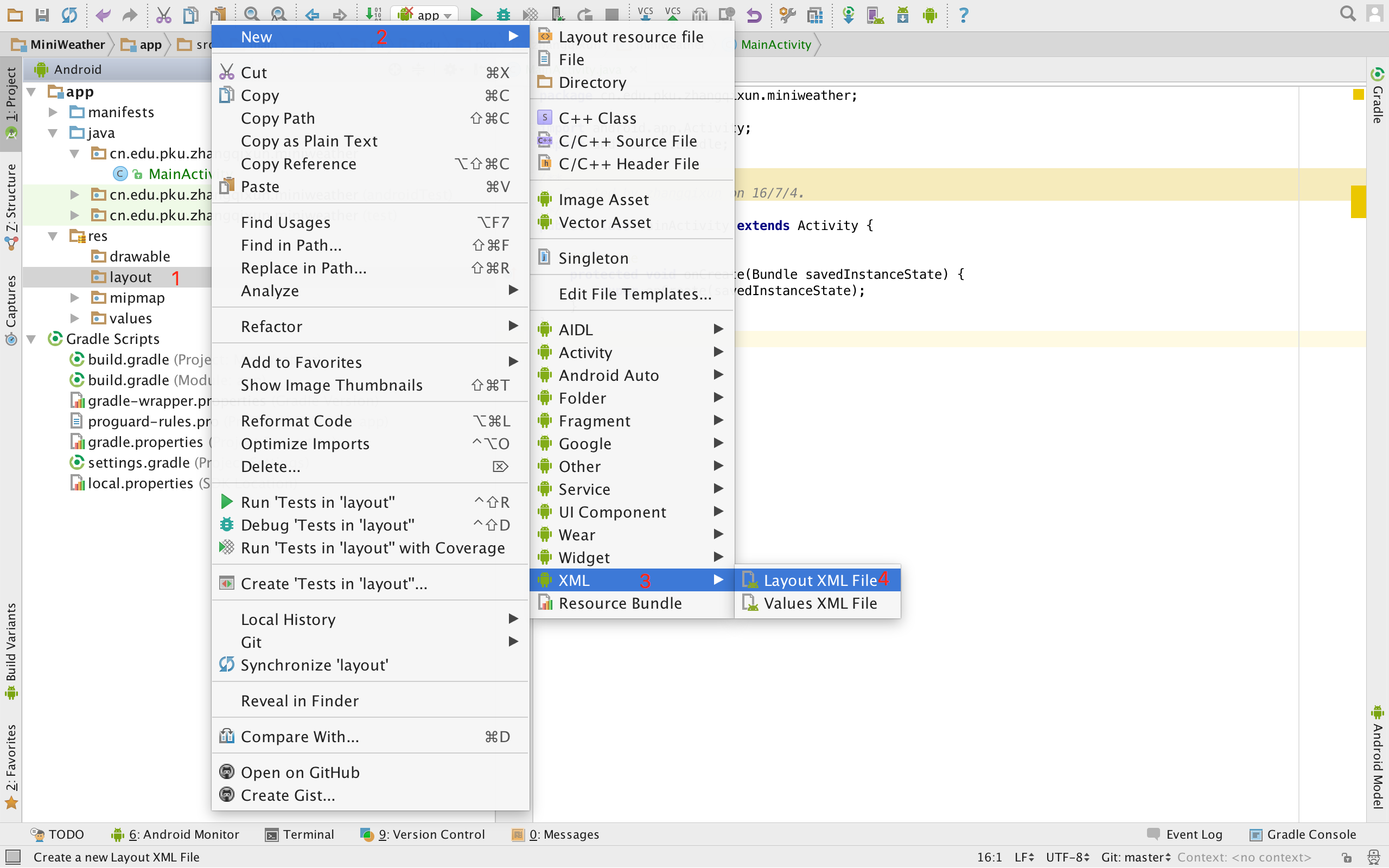
Task: Click the Synchronize toolbar icon
Action: (69, 15)
